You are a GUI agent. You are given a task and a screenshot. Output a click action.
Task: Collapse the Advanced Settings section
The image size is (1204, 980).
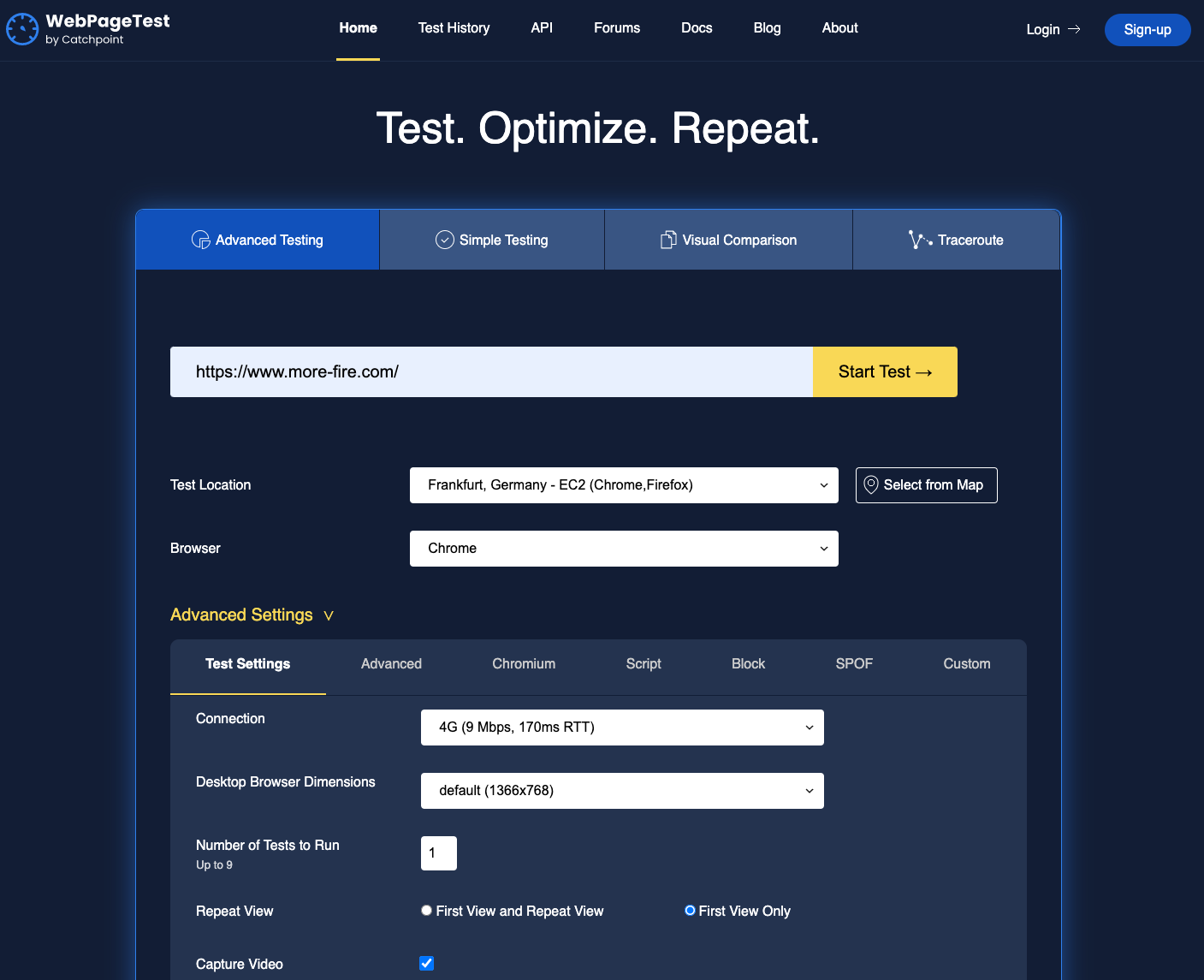tap(252, 615)
